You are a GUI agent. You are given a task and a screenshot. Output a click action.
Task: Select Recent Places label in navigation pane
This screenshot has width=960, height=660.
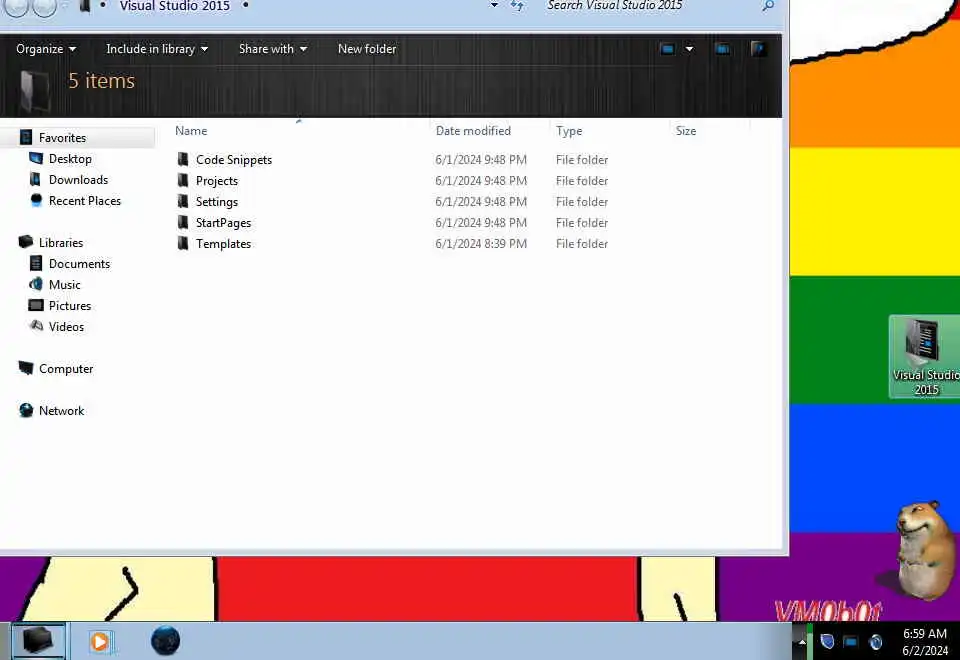pos(85,200)
